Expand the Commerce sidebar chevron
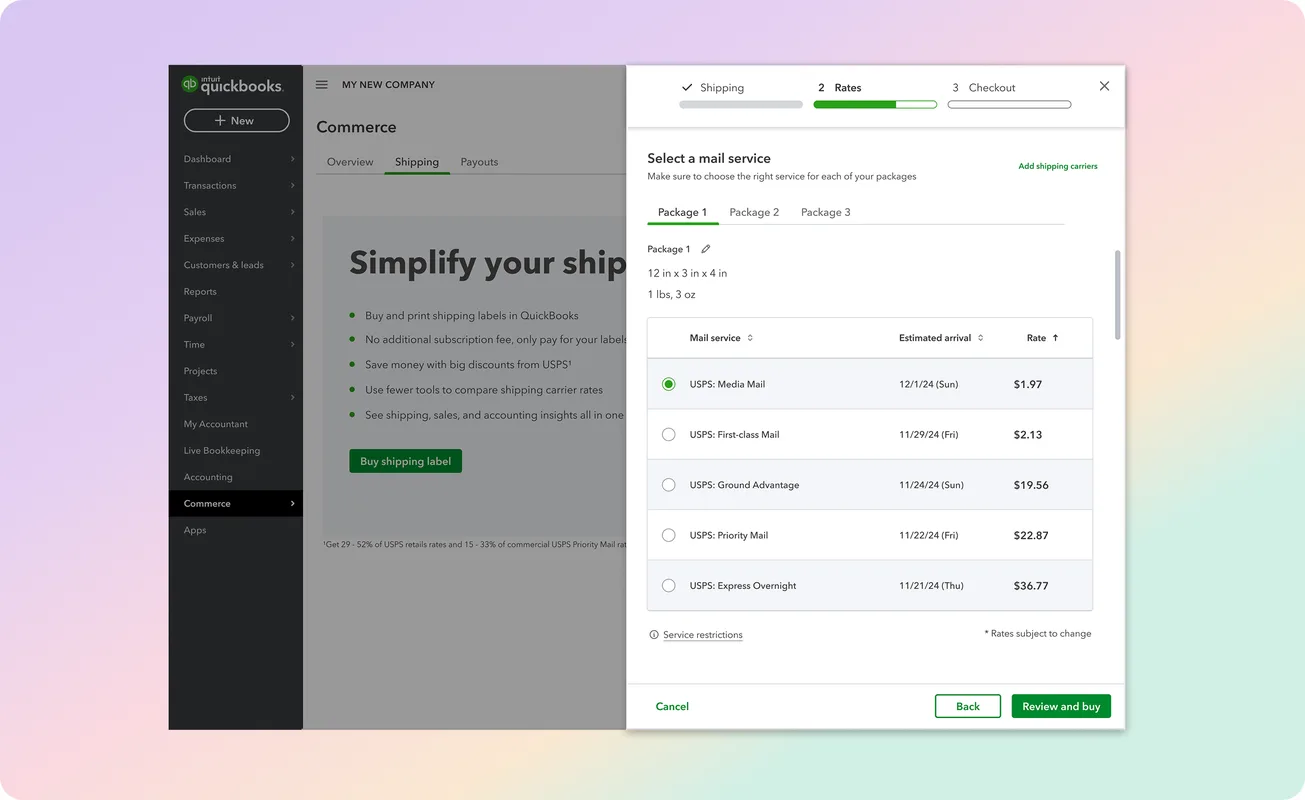 tap(292, 503)
